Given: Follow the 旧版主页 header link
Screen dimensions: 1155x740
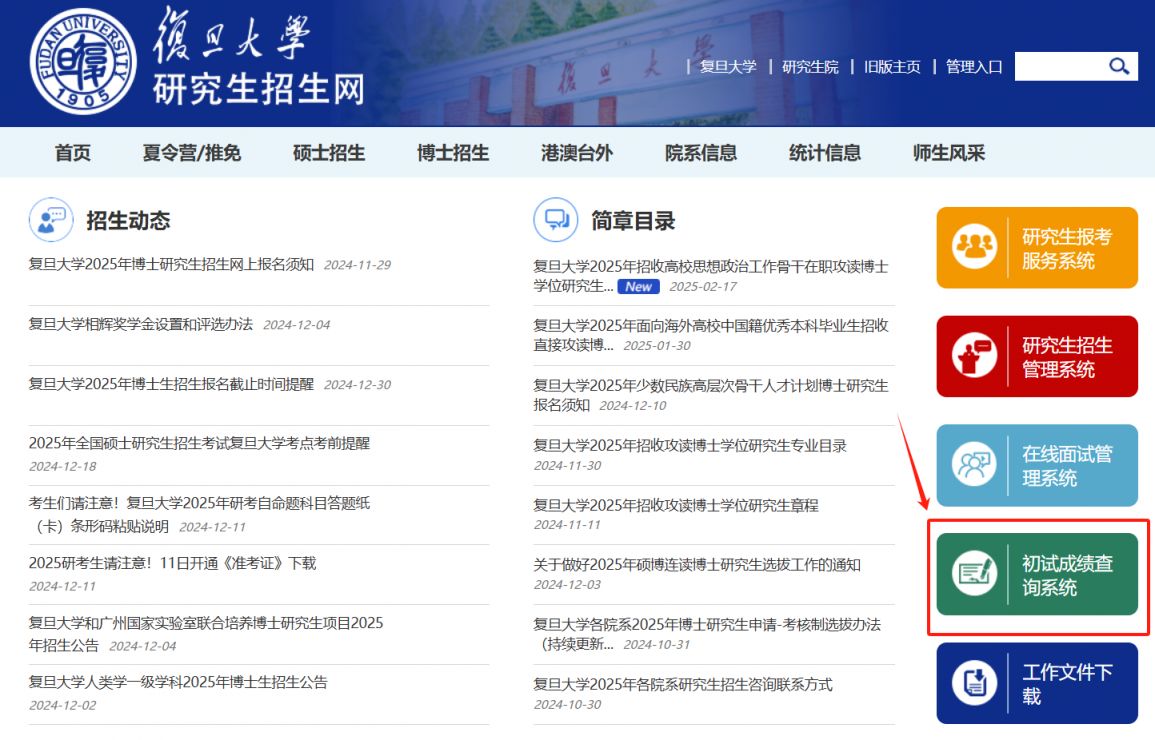Looking at the screenshot, I should pyautogui.click(x=892, y=67).
